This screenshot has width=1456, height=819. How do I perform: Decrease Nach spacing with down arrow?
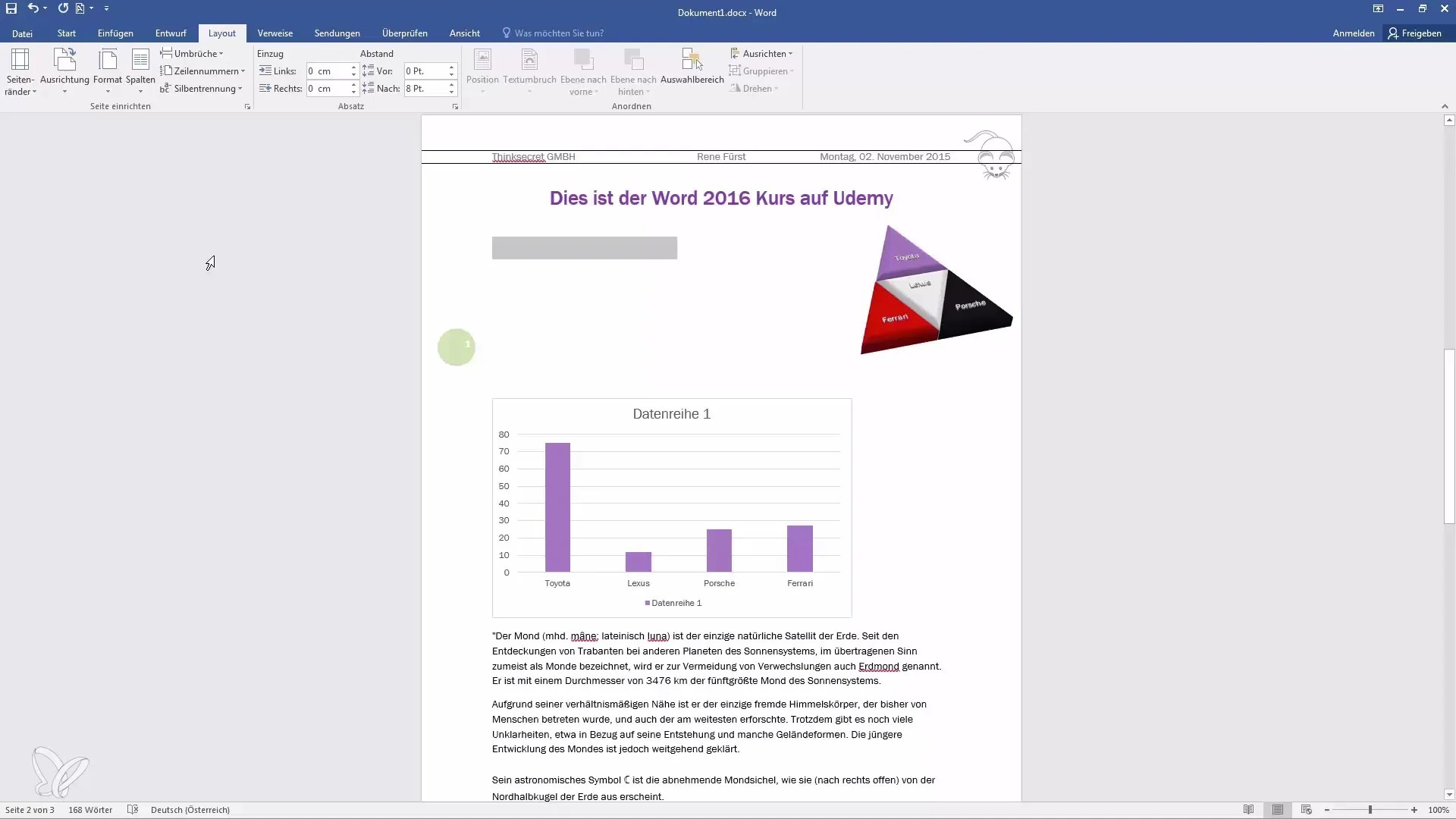click(x=451, y=93)
